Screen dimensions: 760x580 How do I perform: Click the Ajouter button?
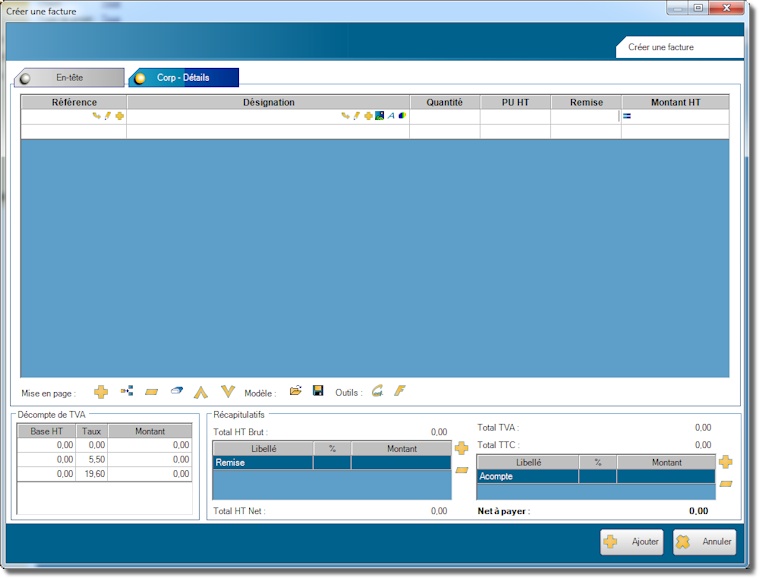(x=631, y=542)
